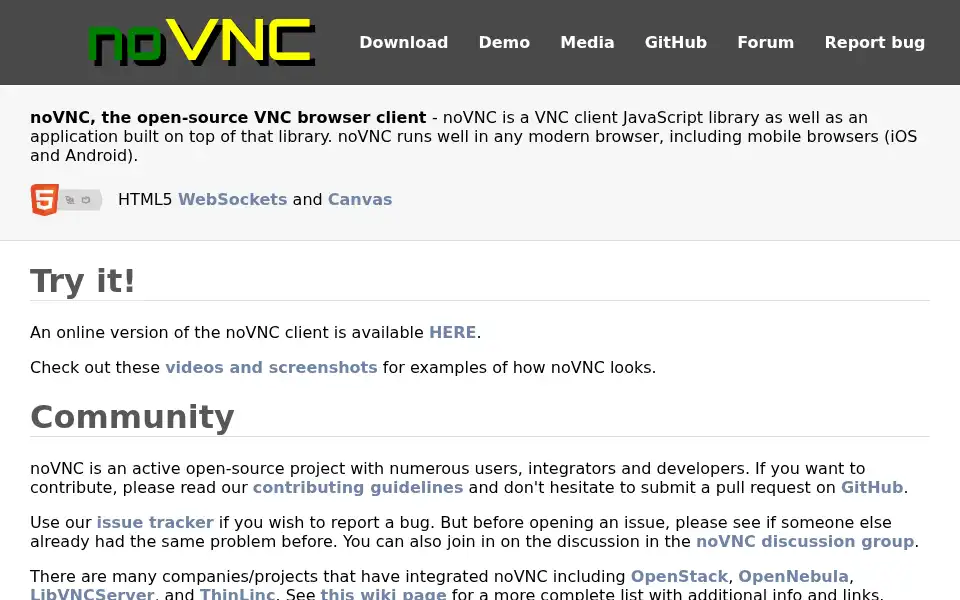Open the HERE online client link
Viewport: 960px width, 600px height.
tap(452, 332)
